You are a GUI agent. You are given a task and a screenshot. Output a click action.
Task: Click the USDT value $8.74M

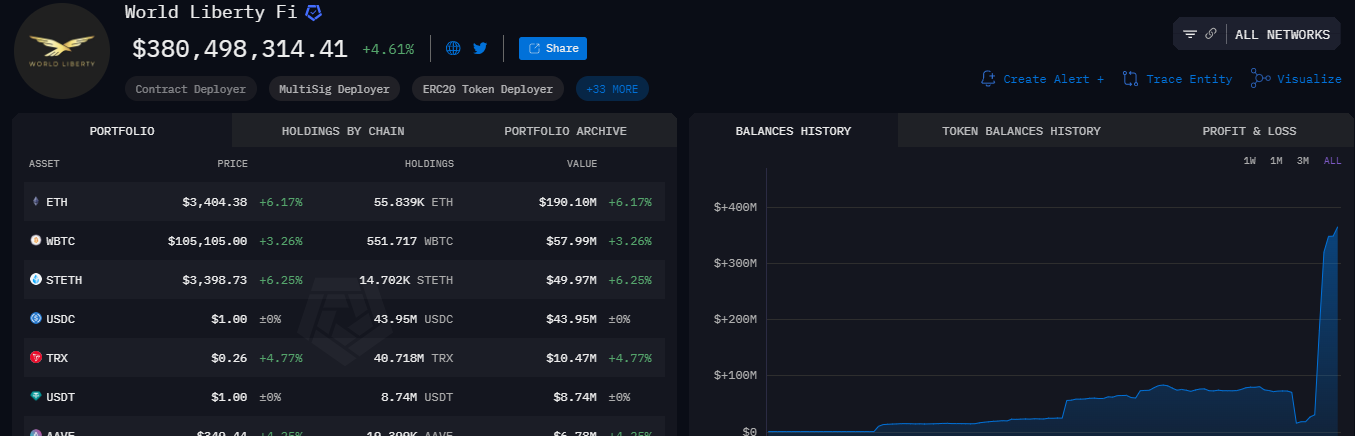(575, 397)
